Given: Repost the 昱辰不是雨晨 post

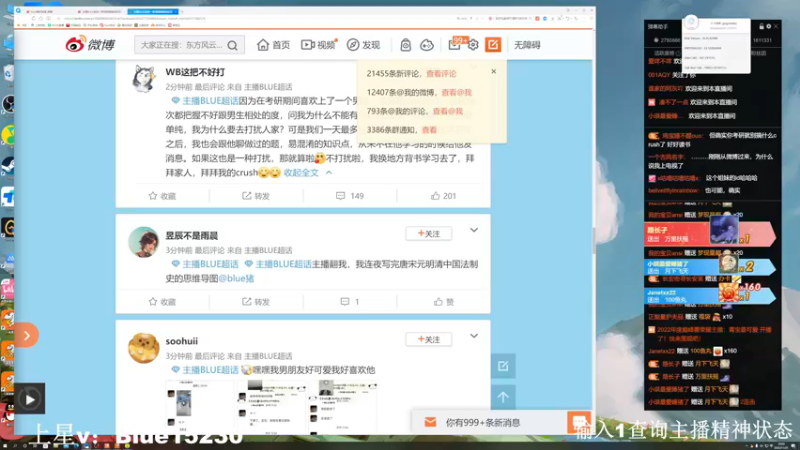Looking at the screenshot, I should coord(256,302).
